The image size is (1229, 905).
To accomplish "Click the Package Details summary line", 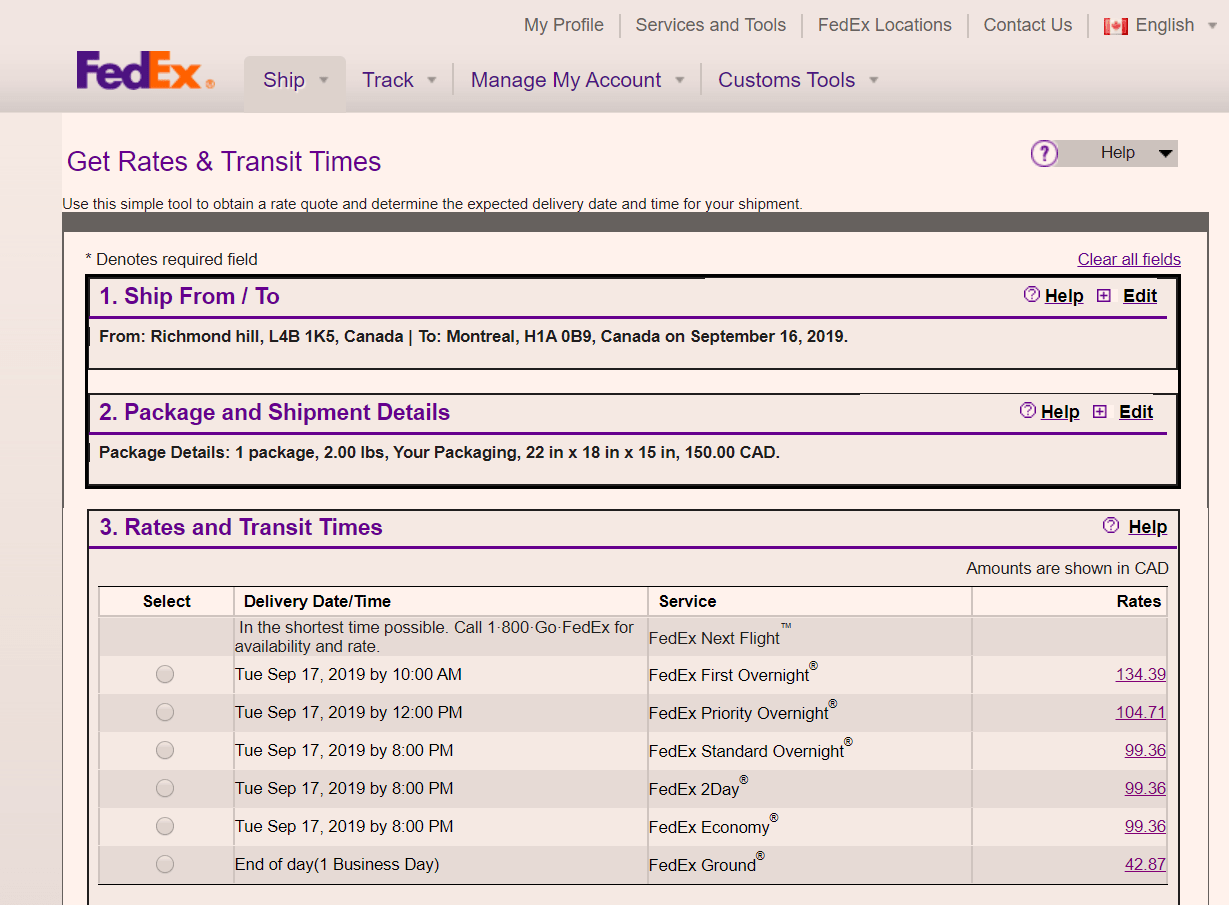I will point(439,452).
